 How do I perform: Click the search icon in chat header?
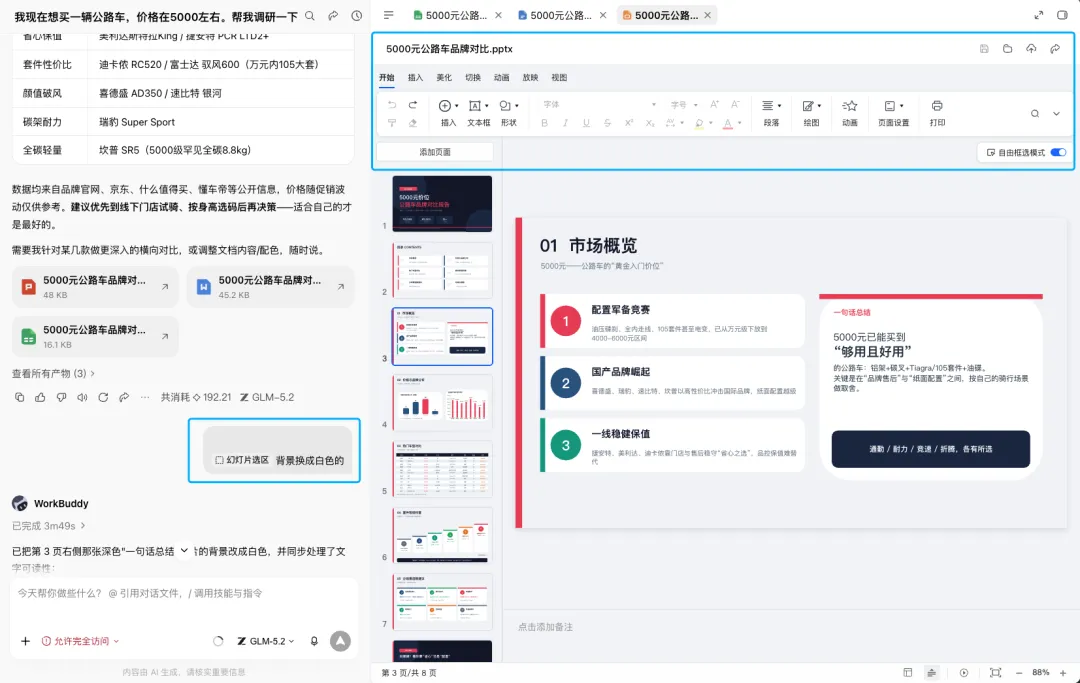(310, 16)
